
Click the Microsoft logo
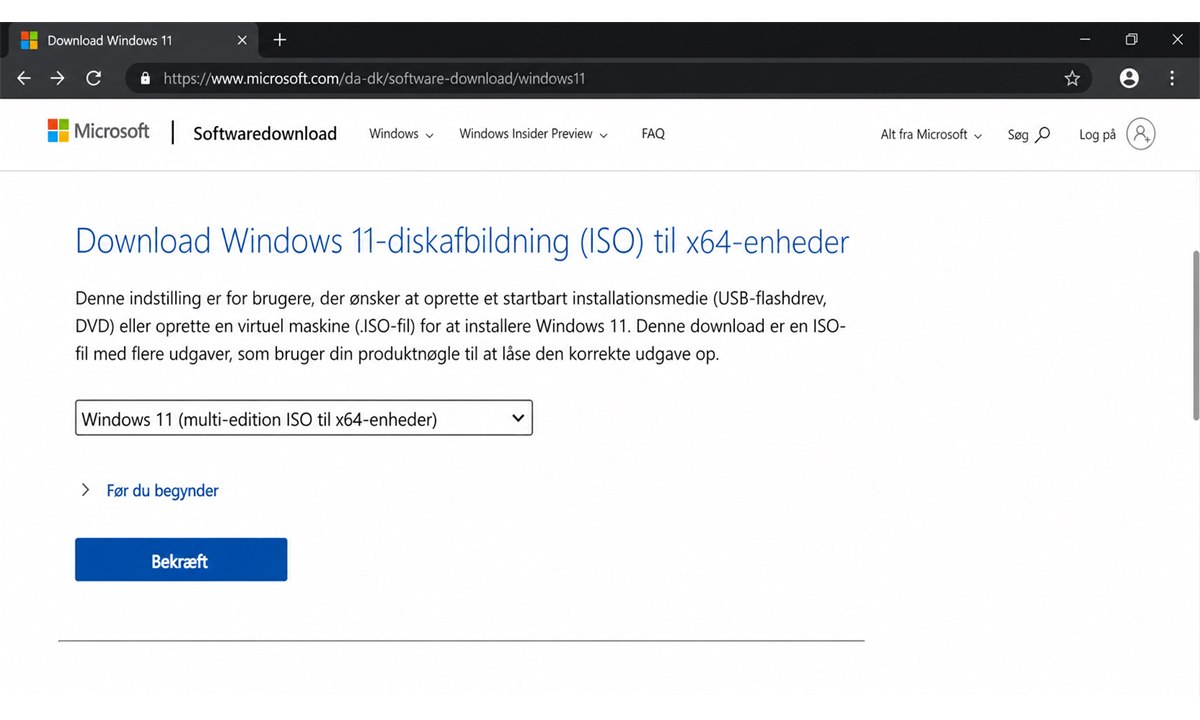tap(98, 131)
